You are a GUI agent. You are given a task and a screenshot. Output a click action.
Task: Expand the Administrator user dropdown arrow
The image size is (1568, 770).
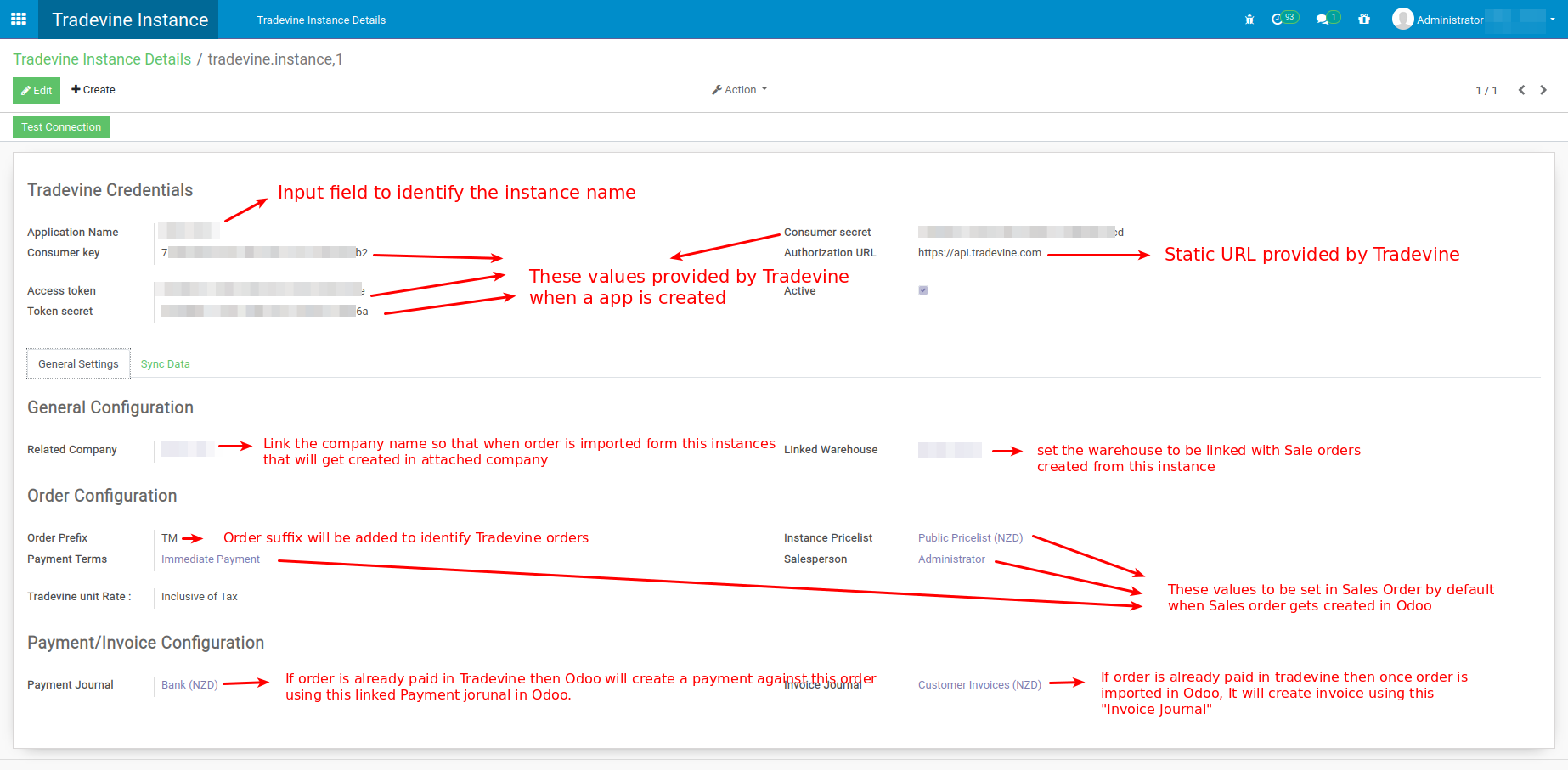tap(1553, 20)
